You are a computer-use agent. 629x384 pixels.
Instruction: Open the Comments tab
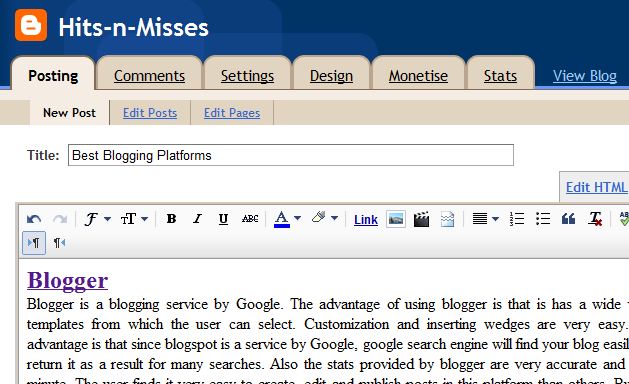[149, 75]
